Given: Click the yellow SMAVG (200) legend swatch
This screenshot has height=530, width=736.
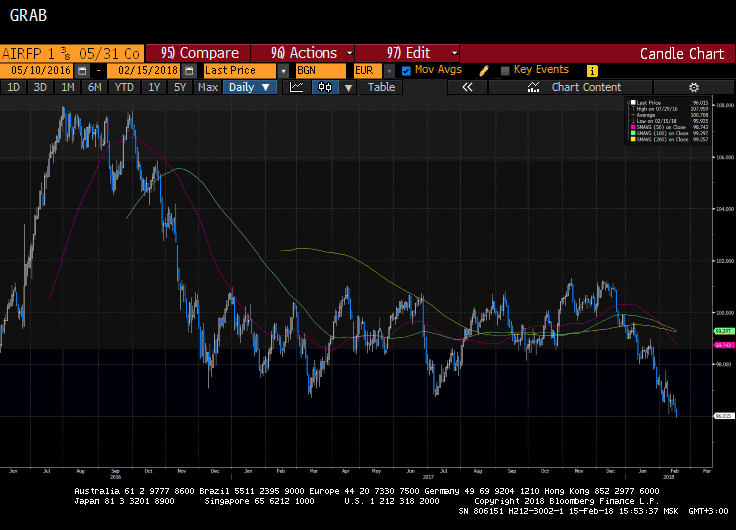Looking at the screenshot, I should tap(633, 139).
